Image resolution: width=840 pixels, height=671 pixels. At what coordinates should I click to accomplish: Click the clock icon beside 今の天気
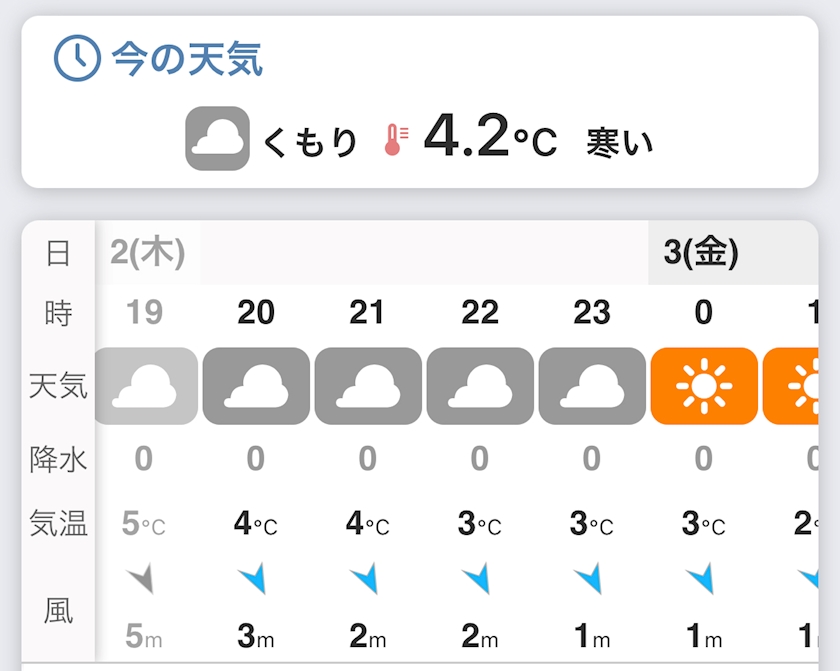tap(77, 59)
